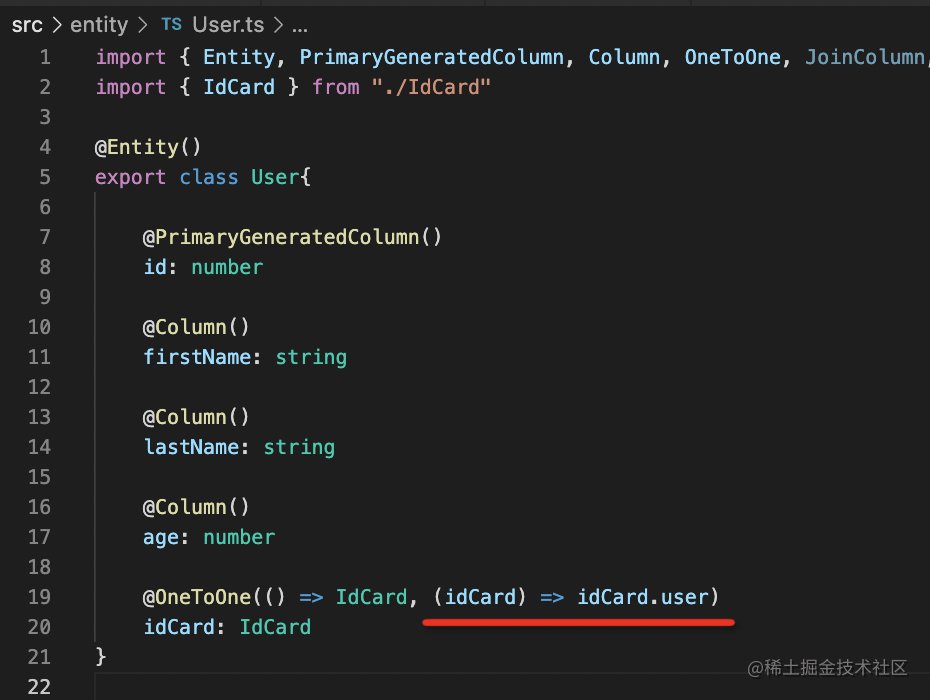The width and height of the screenshot is (930, 700).
Task: Place cursor on JoinColumn import
Action: pos(864,57)
